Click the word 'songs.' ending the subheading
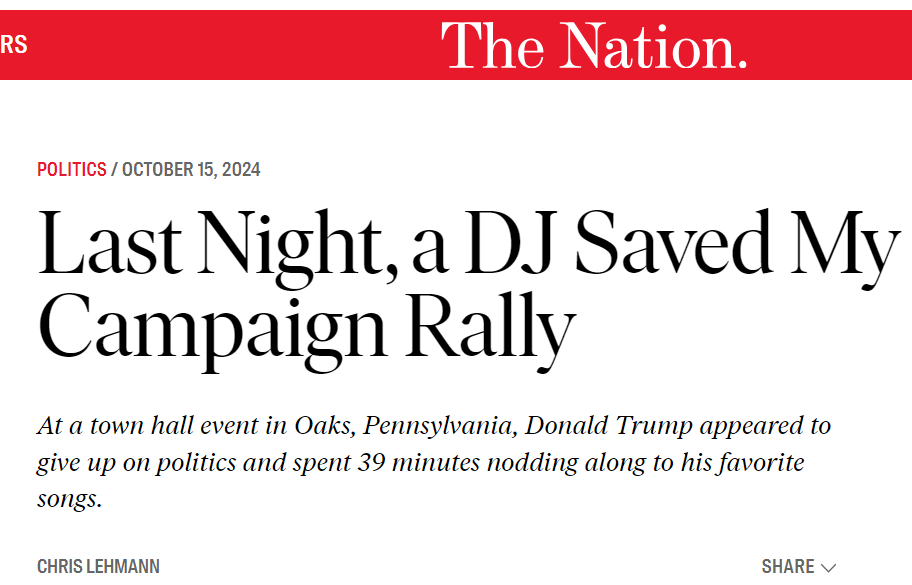 (x=70, y=499)
